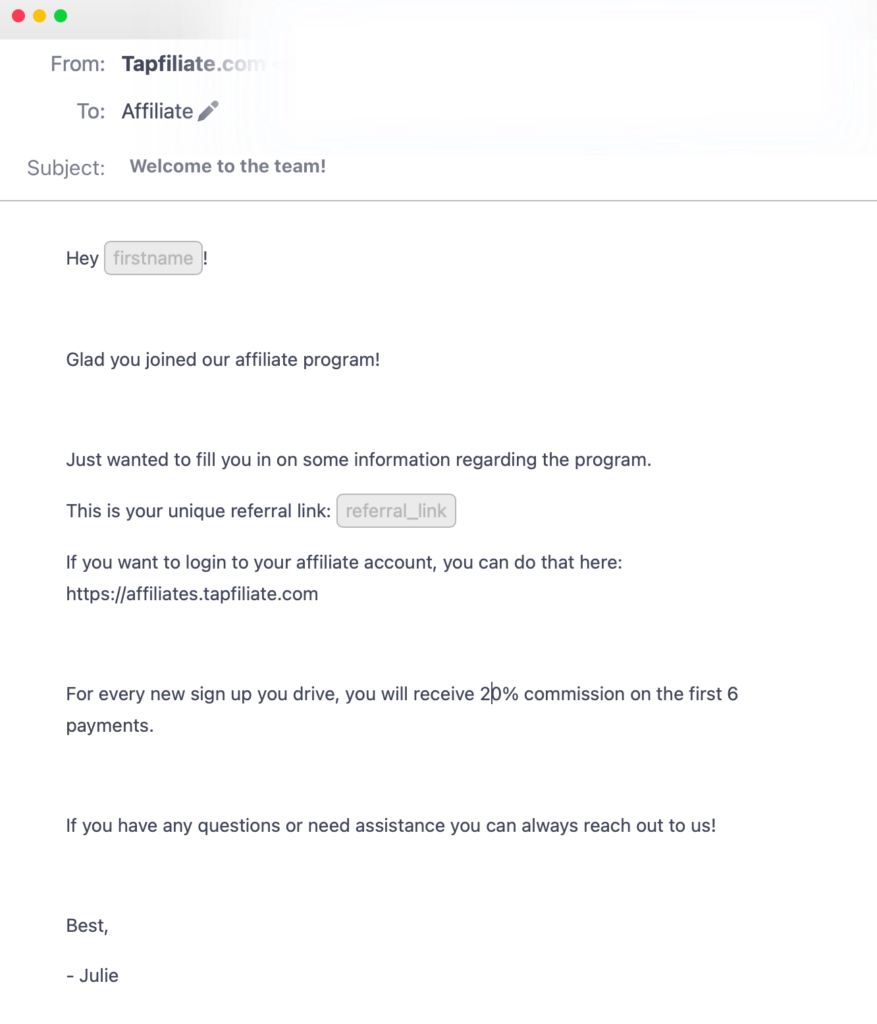Screen dimensions: 877x1024
Task: Click the greeting line starting with Hey
Action: 82,257
